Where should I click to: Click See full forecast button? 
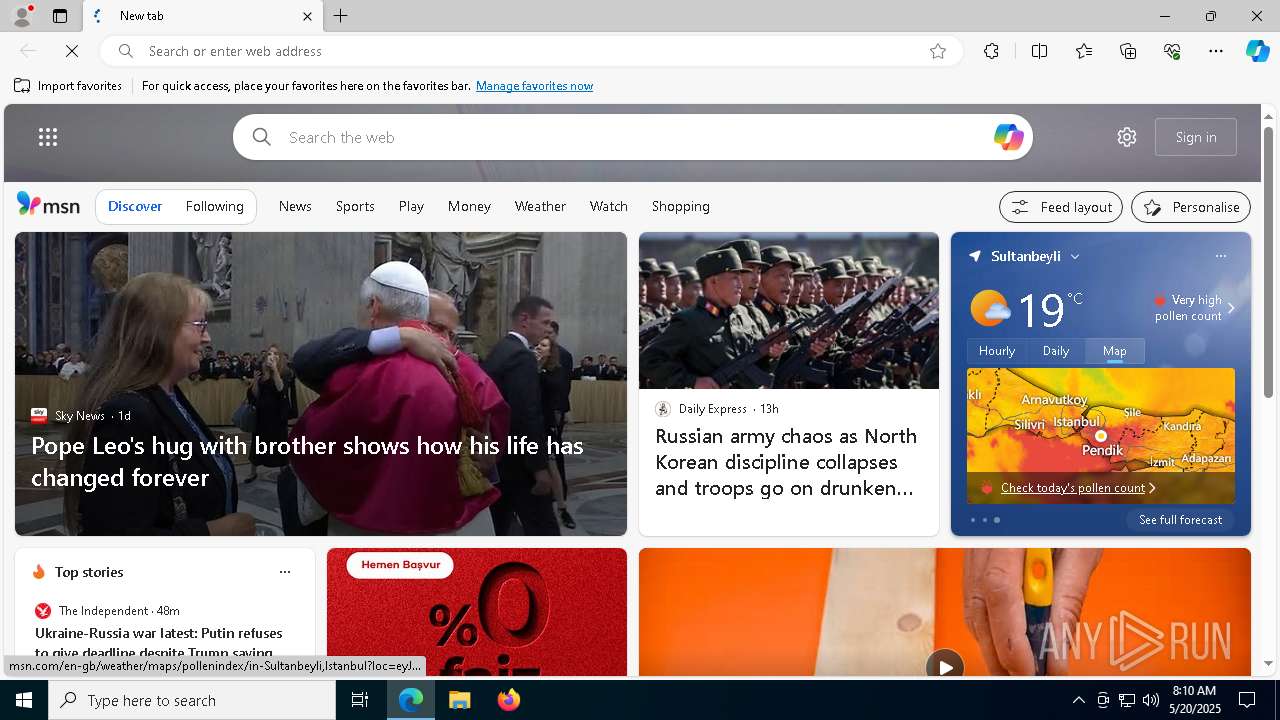(x=1180, y=520)
